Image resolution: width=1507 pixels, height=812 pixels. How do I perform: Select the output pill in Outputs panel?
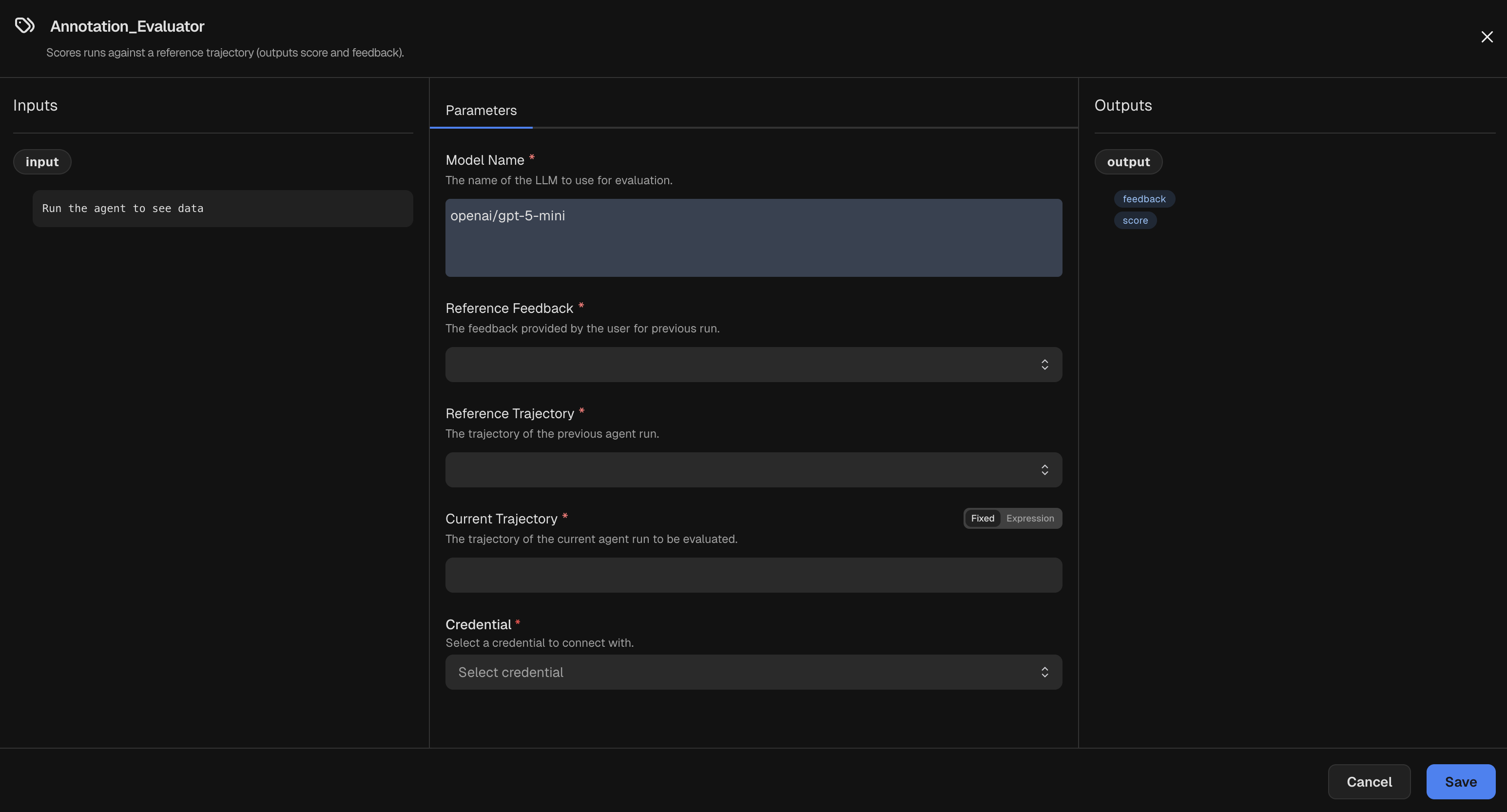[1128, 161]
